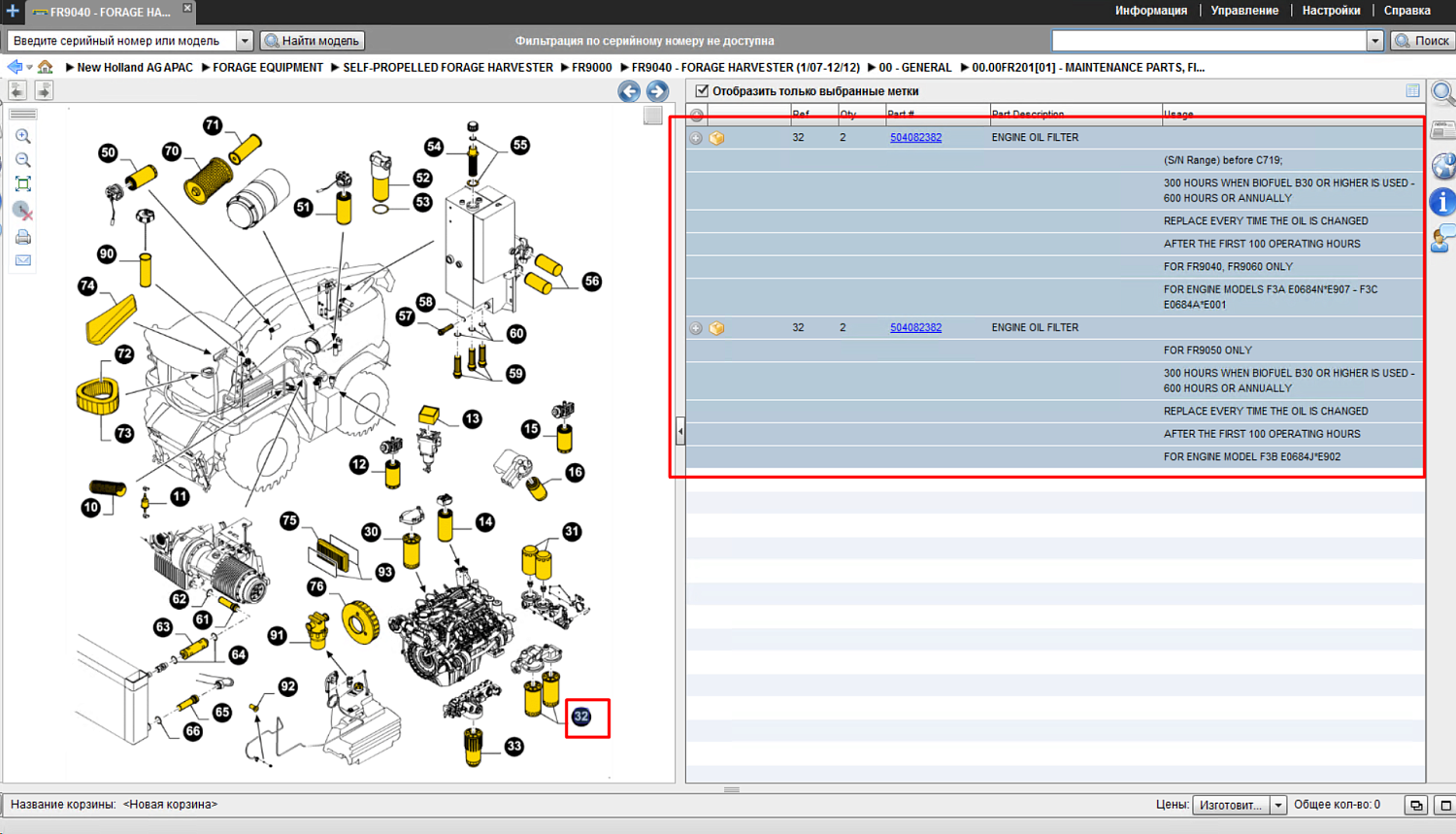Click the 'FOR ENGINE MODEL F3B E0684J*E902' usage text

[1252, 457]
